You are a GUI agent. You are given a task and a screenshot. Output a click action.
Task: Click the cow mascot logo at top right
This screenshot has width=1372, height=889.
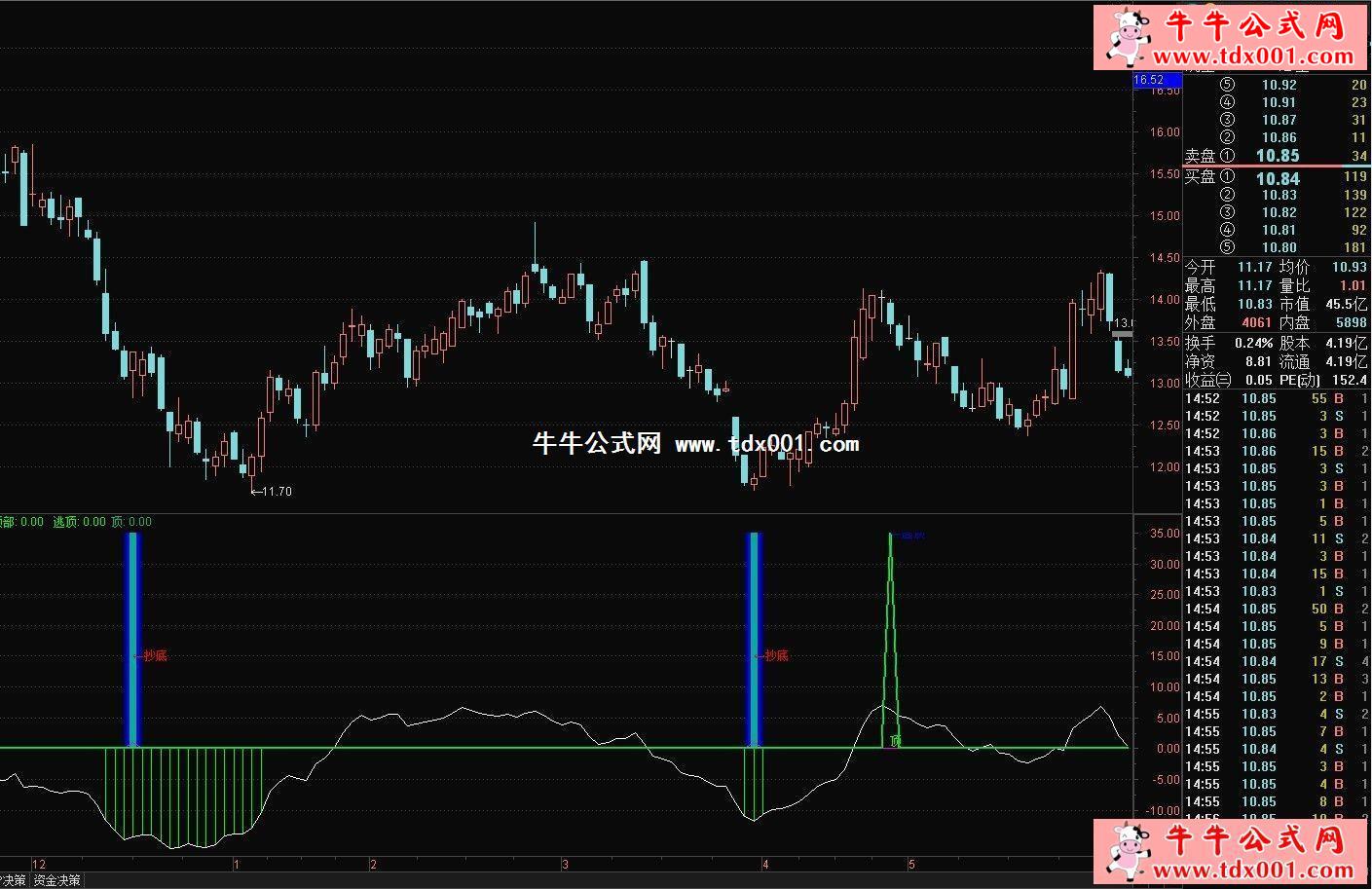[x=1128, y=36]
